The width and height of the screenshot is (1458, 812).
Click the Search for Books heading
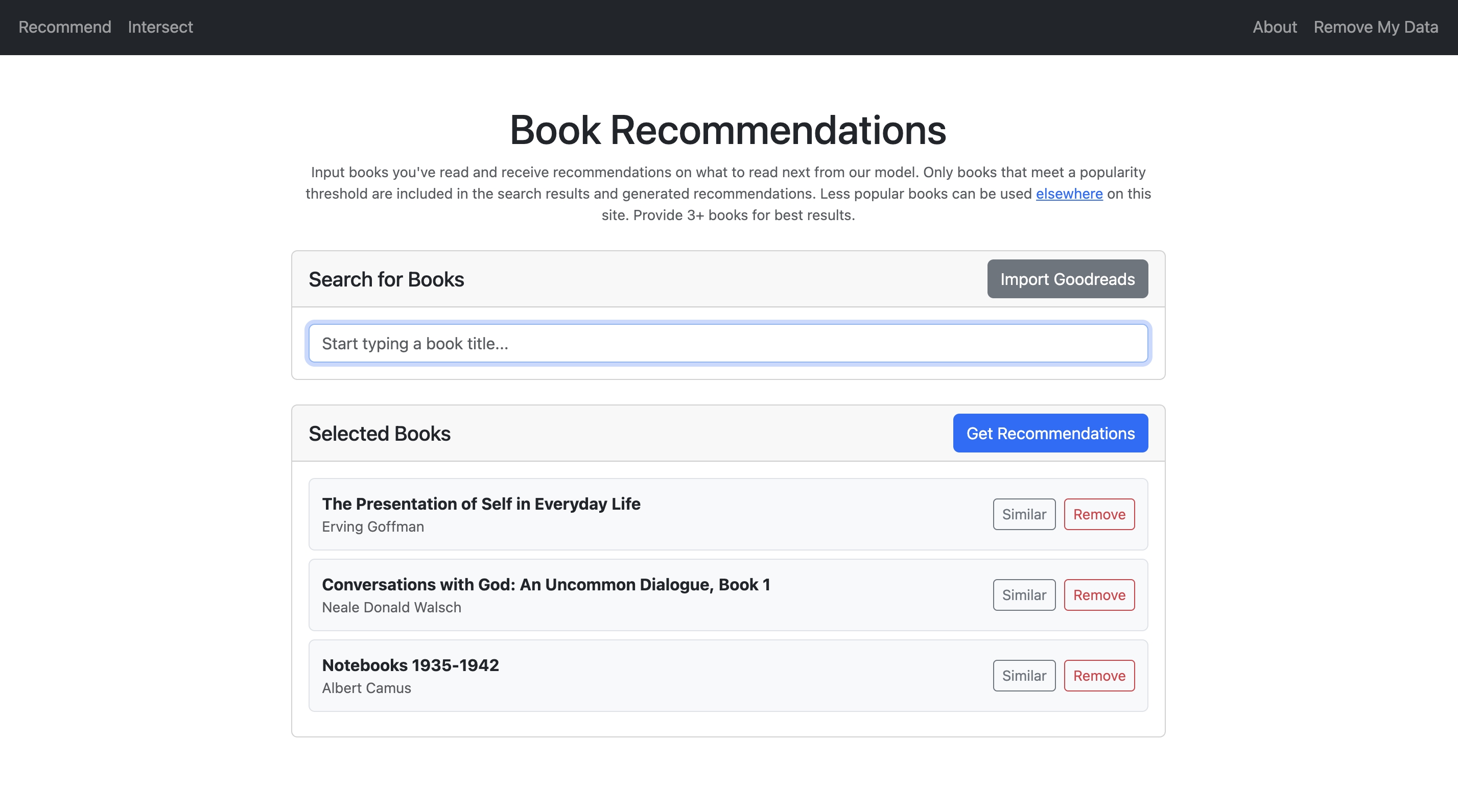click(x=386, y=279)
